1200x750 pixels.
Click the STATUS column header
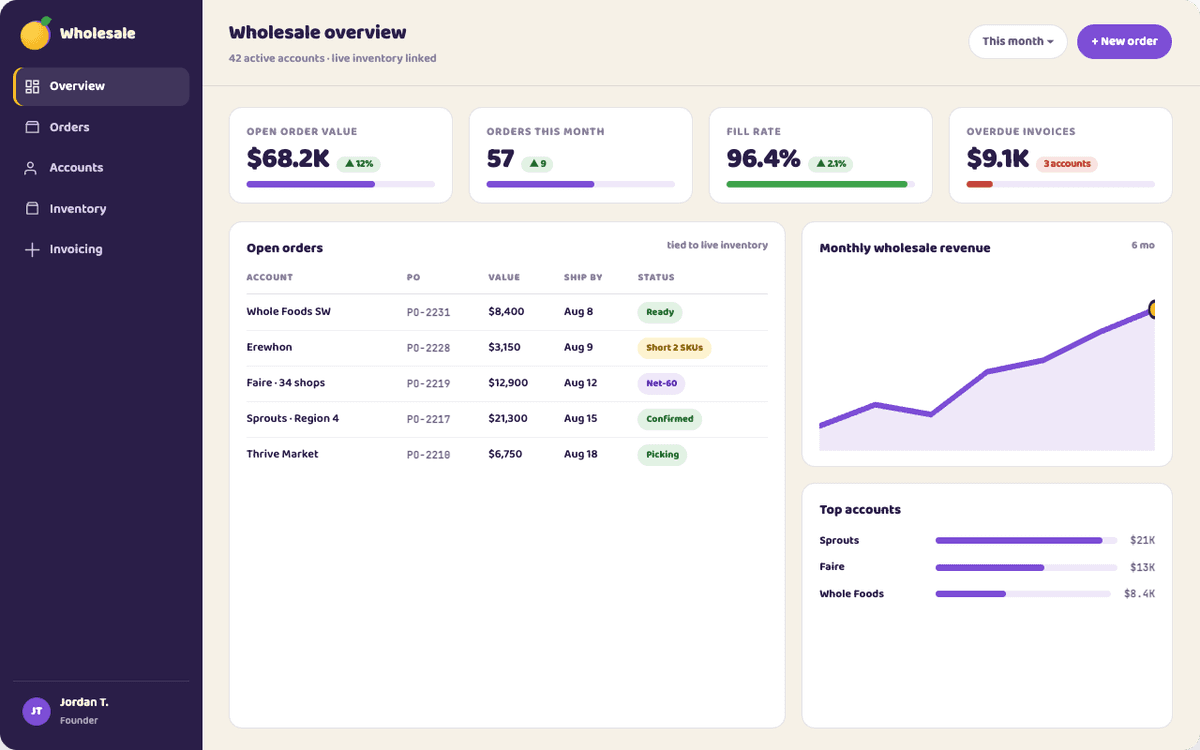(x=656, y=277)
